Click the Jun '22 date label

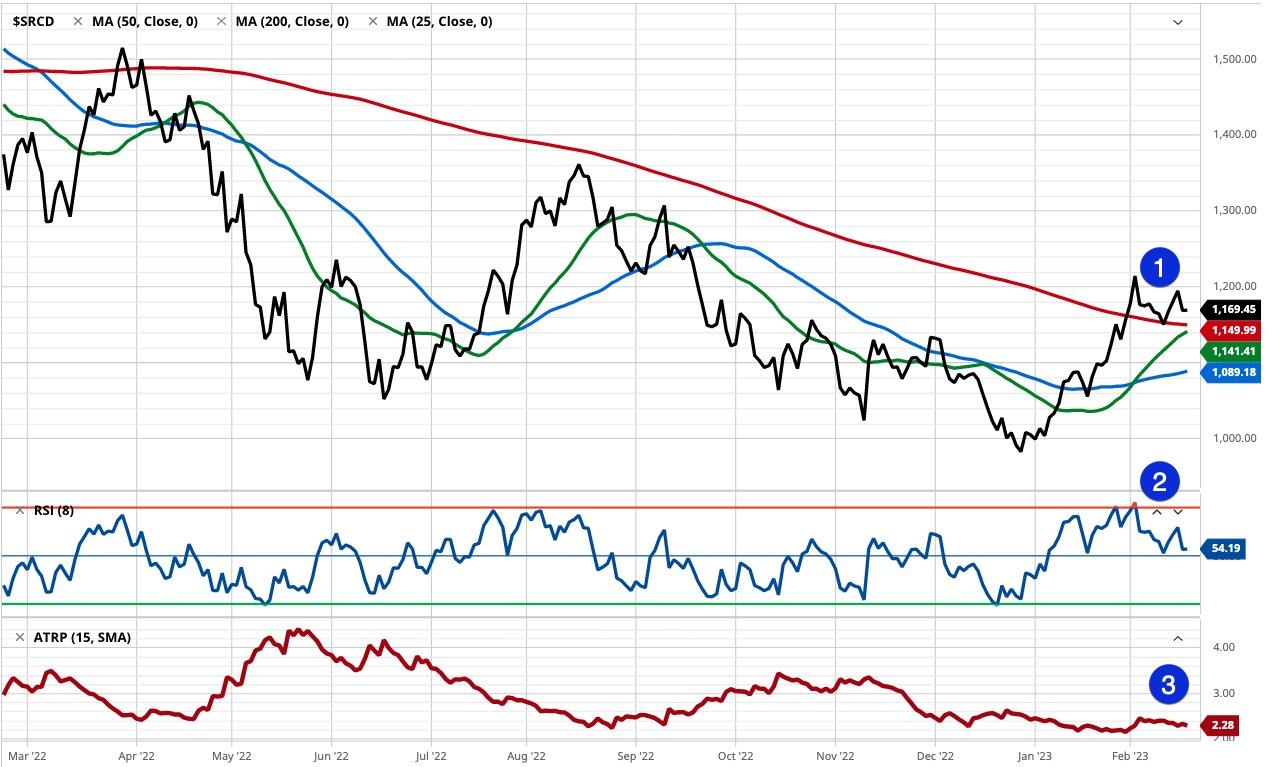[x=332, y=757]
